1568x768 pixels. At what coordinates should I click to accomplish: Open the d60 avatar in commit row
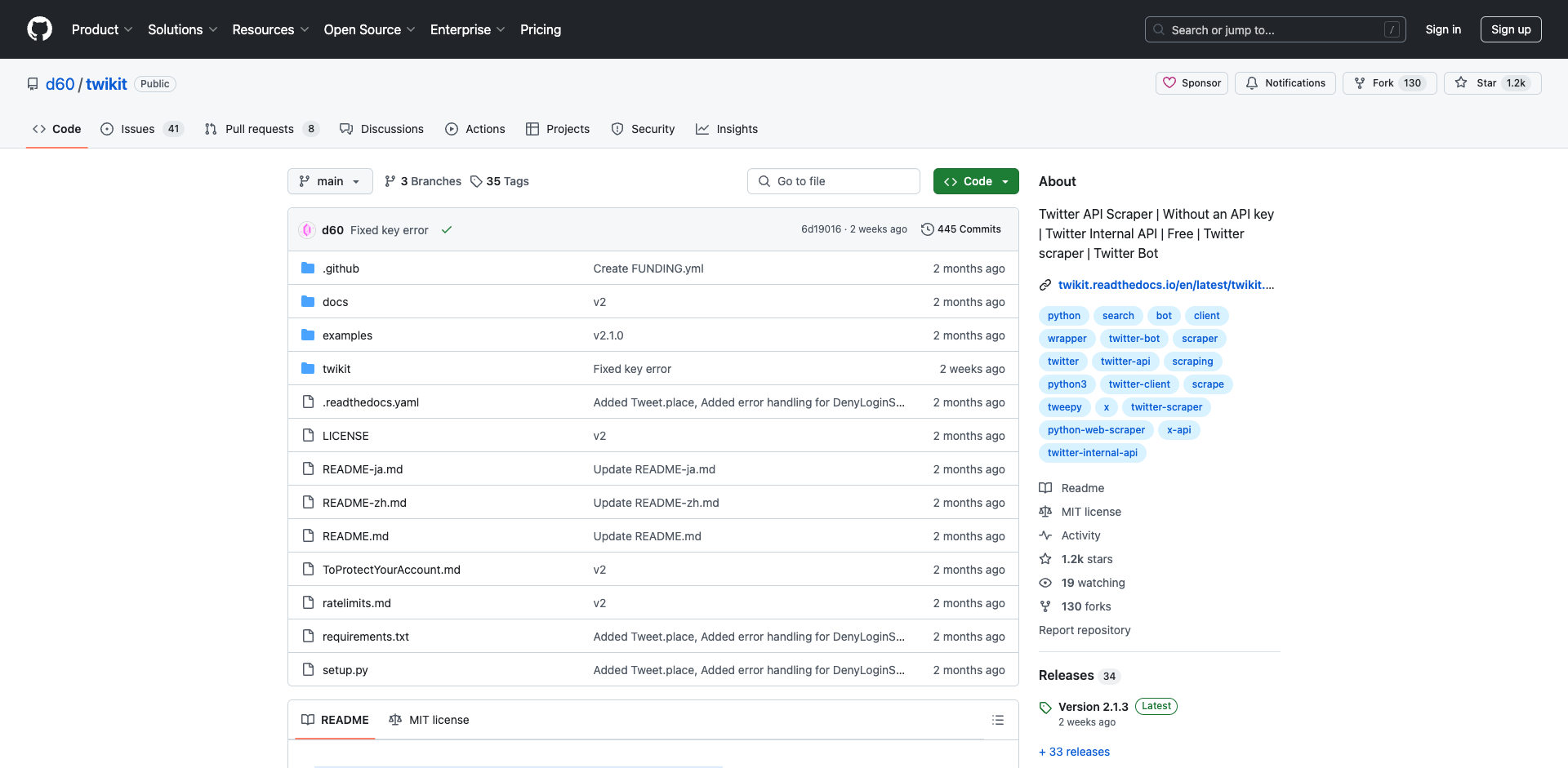[307, 230]
